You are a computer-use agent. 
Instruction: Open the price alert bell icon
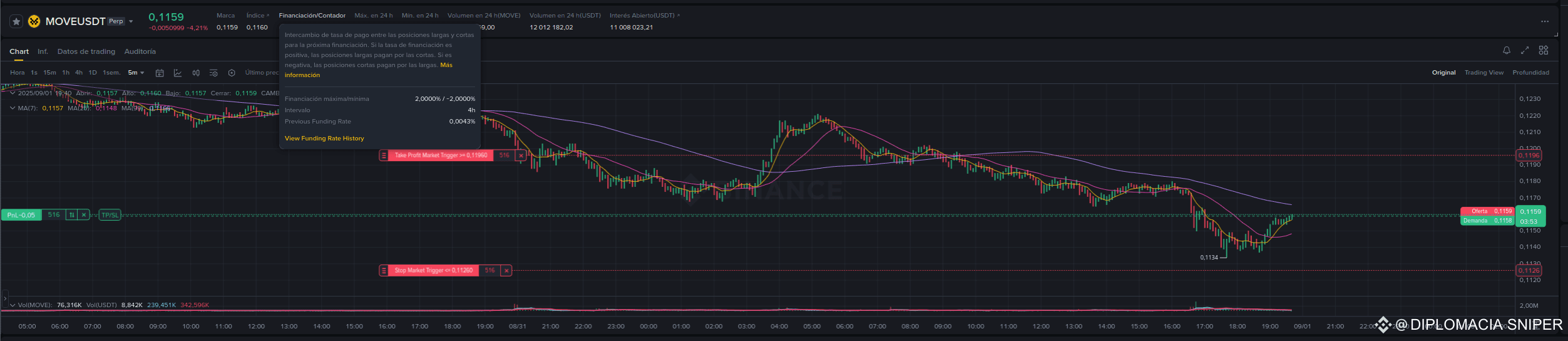pyautogui.click(x=1507, y=50)
